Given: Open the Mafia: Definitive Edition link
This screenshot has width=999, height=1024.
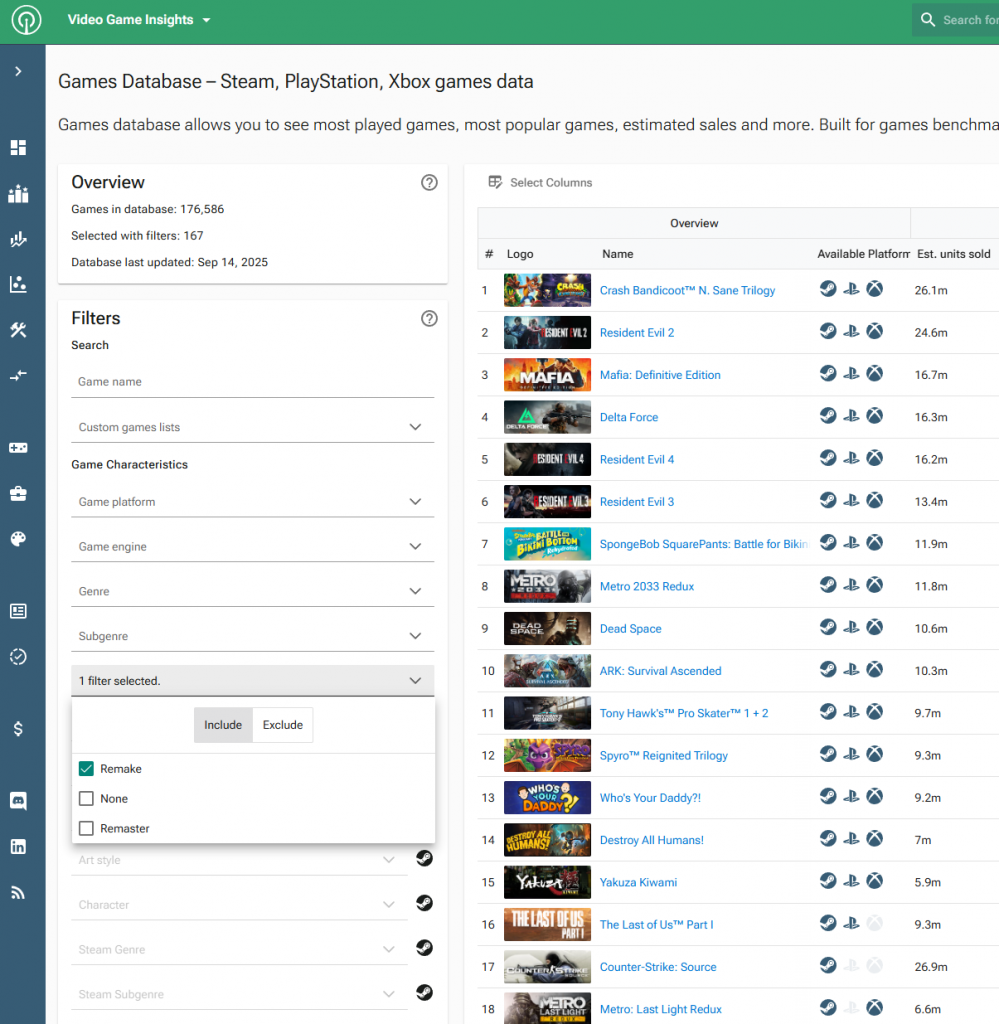Looking at the screenshot, I should pos(660,375).
